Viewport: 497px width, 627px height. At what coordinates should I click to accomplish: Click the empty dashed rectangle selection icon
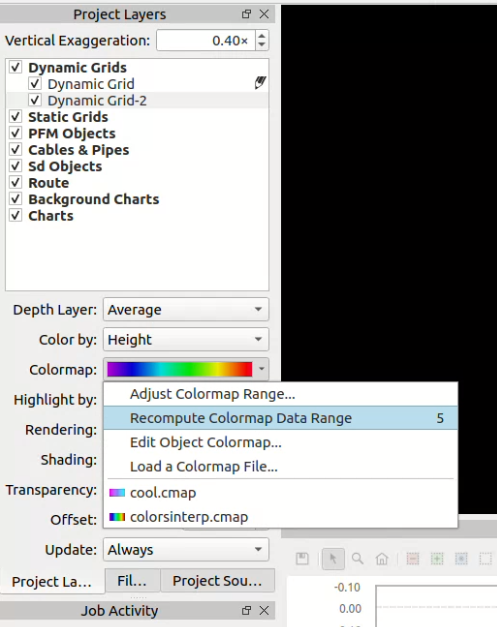(x=485, y=558)
